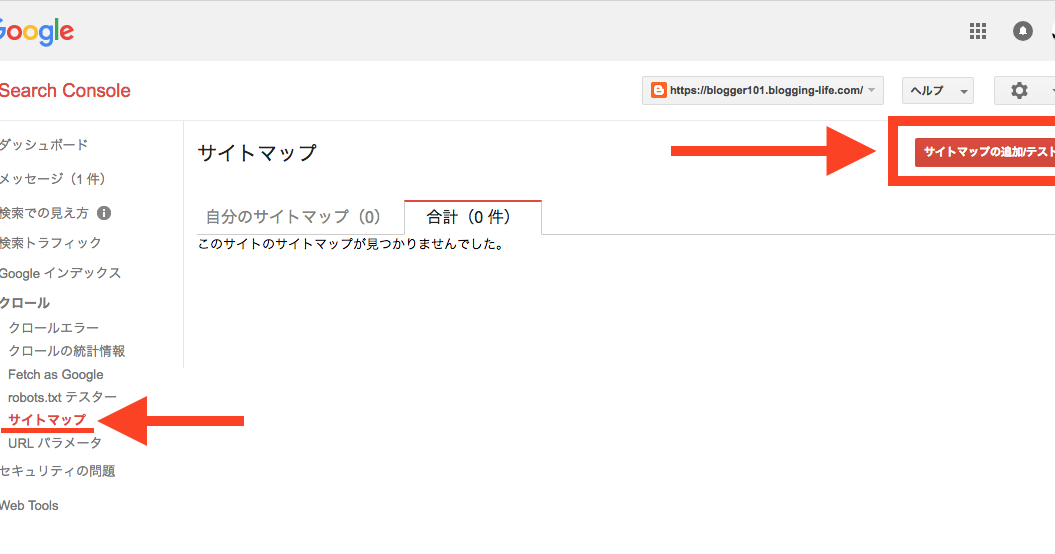Switch to the 自分のサイトマップ (0) tab

tap(293, 217)
